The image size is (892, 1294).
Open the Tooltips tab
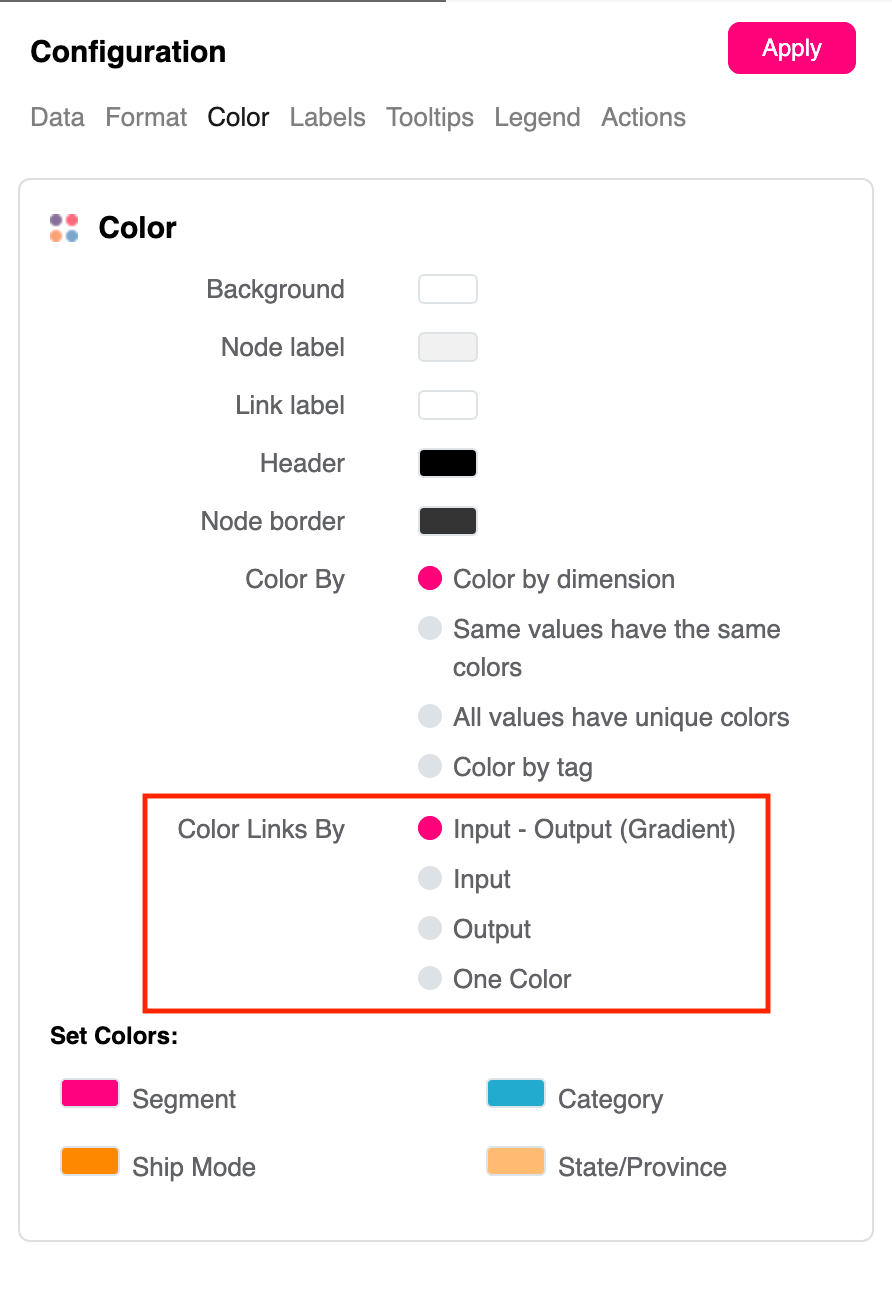pos(430,117)
